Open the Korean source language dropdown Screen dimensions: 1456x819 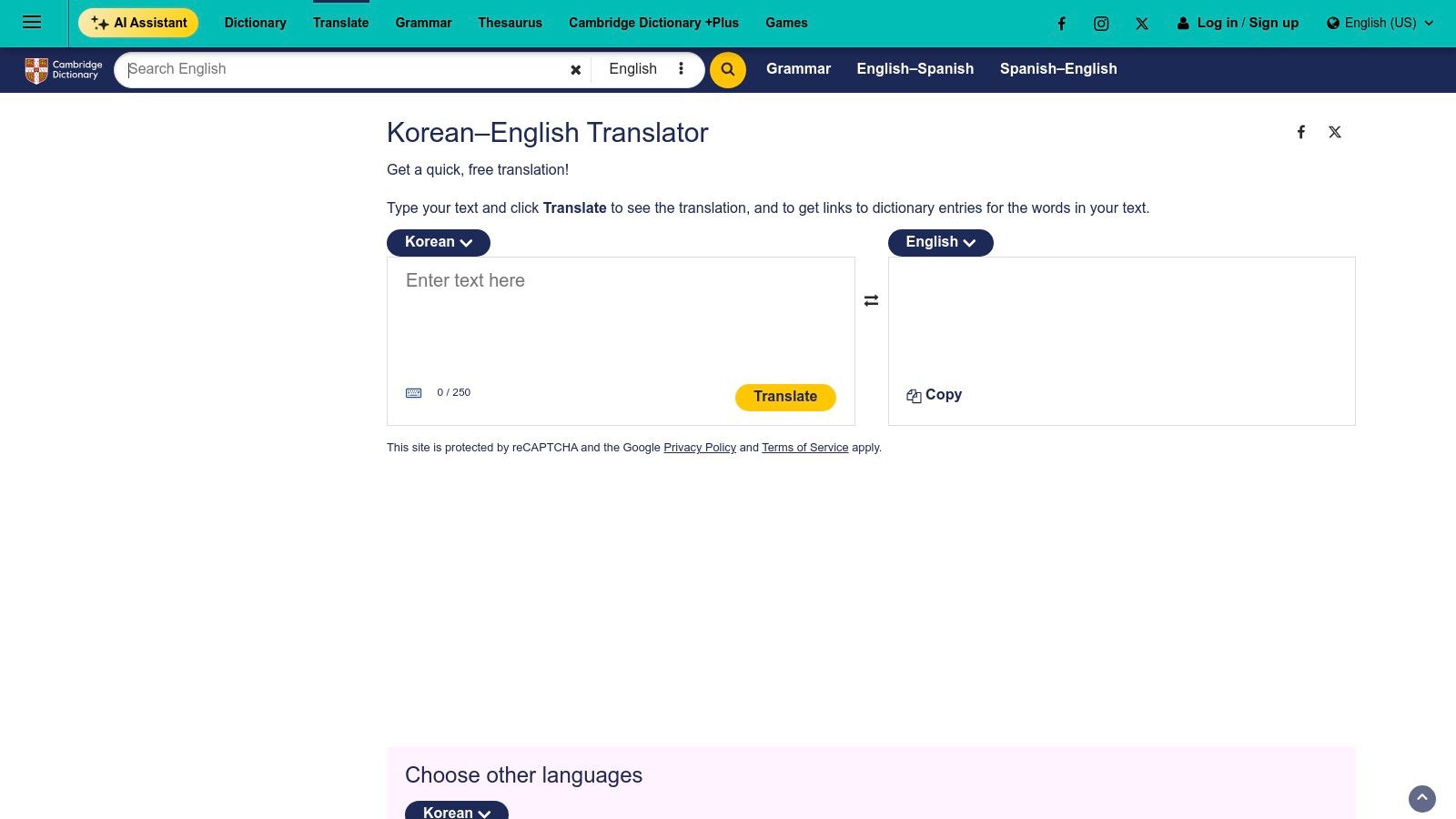pyautogui.click(x=438, y=242)
